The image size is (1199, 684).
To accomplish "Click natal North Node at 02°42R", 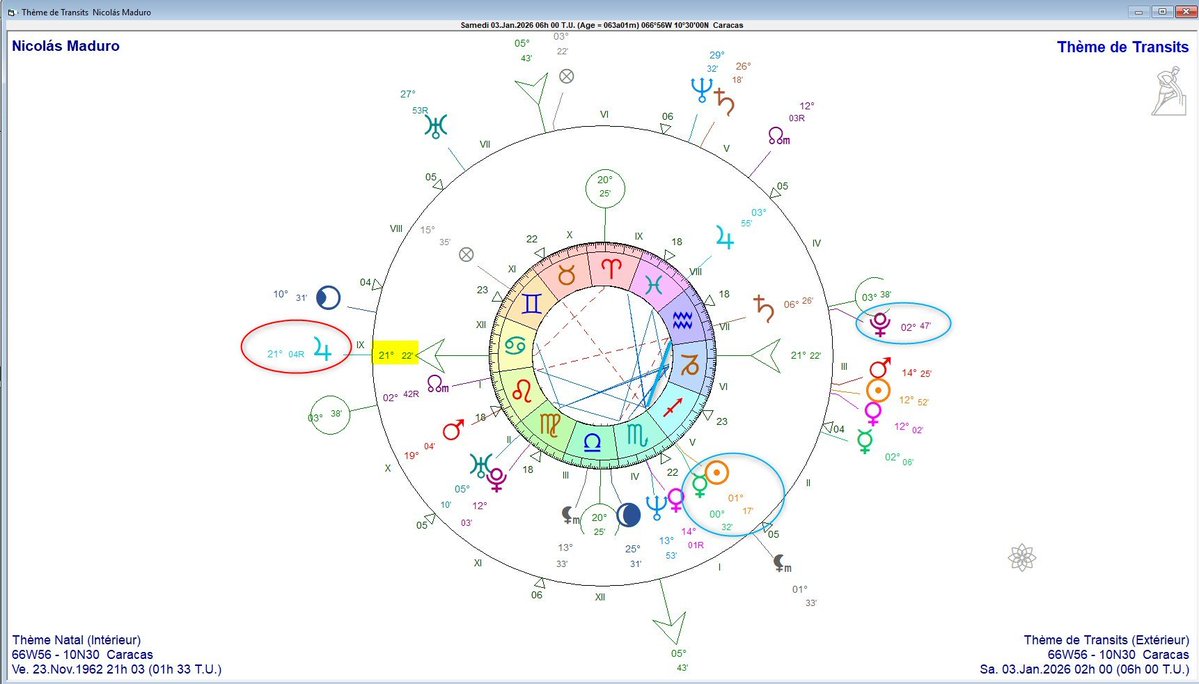I will click(438, 384).
